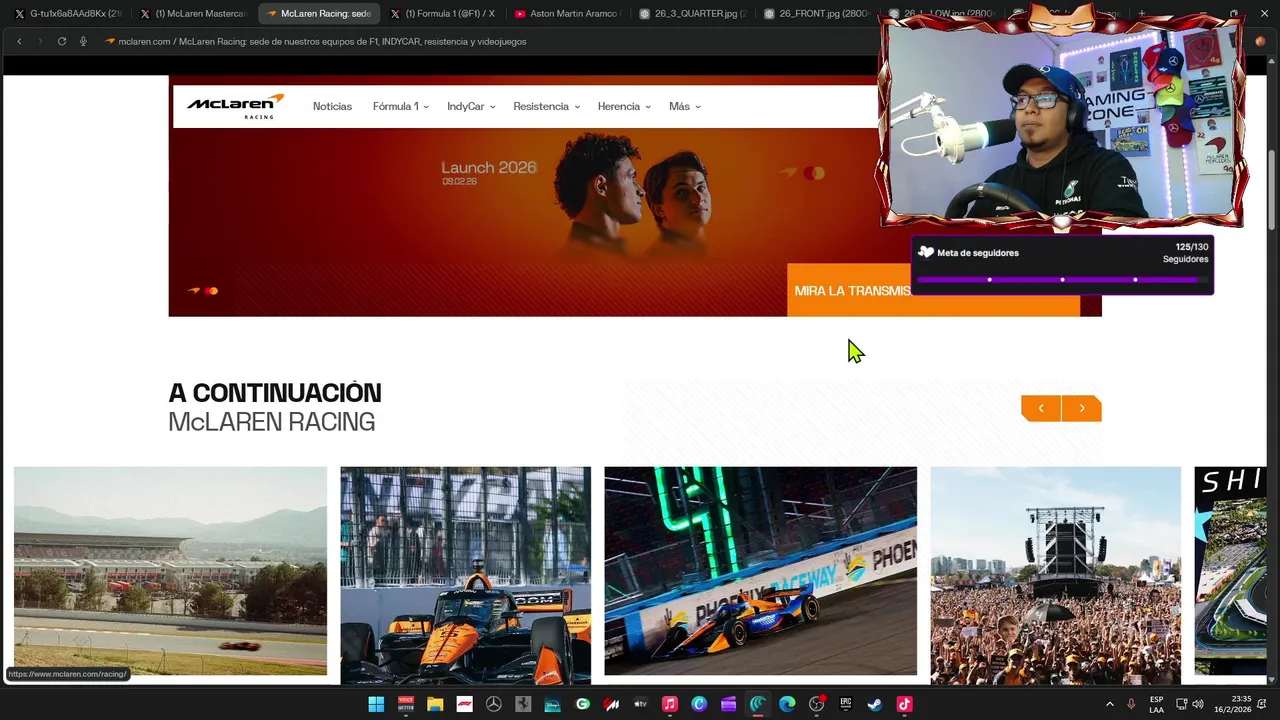
Task: Open network and volume quick settings
Action: pos(1190,704)
